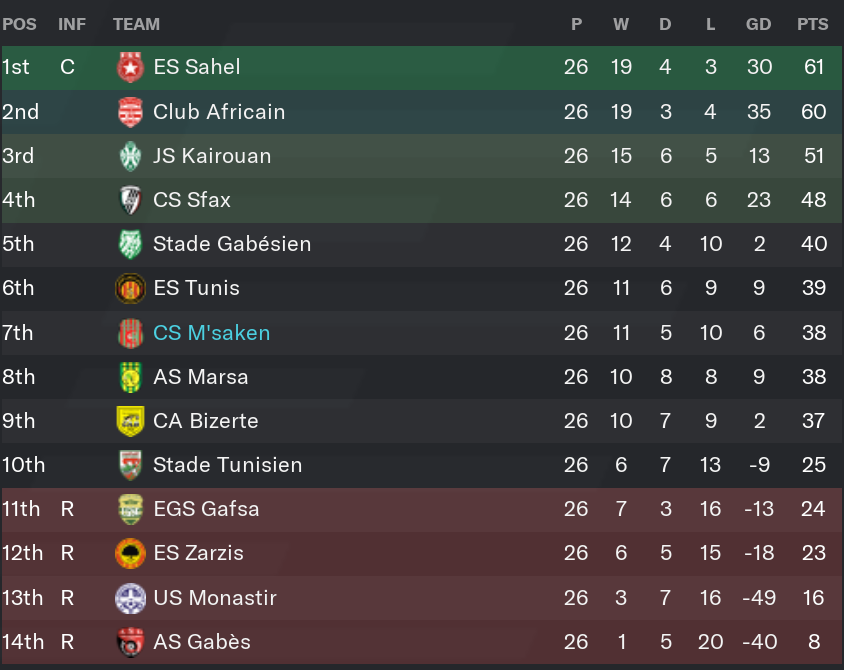
Task: Click the AS Marsa team badge
Action: 130,377
